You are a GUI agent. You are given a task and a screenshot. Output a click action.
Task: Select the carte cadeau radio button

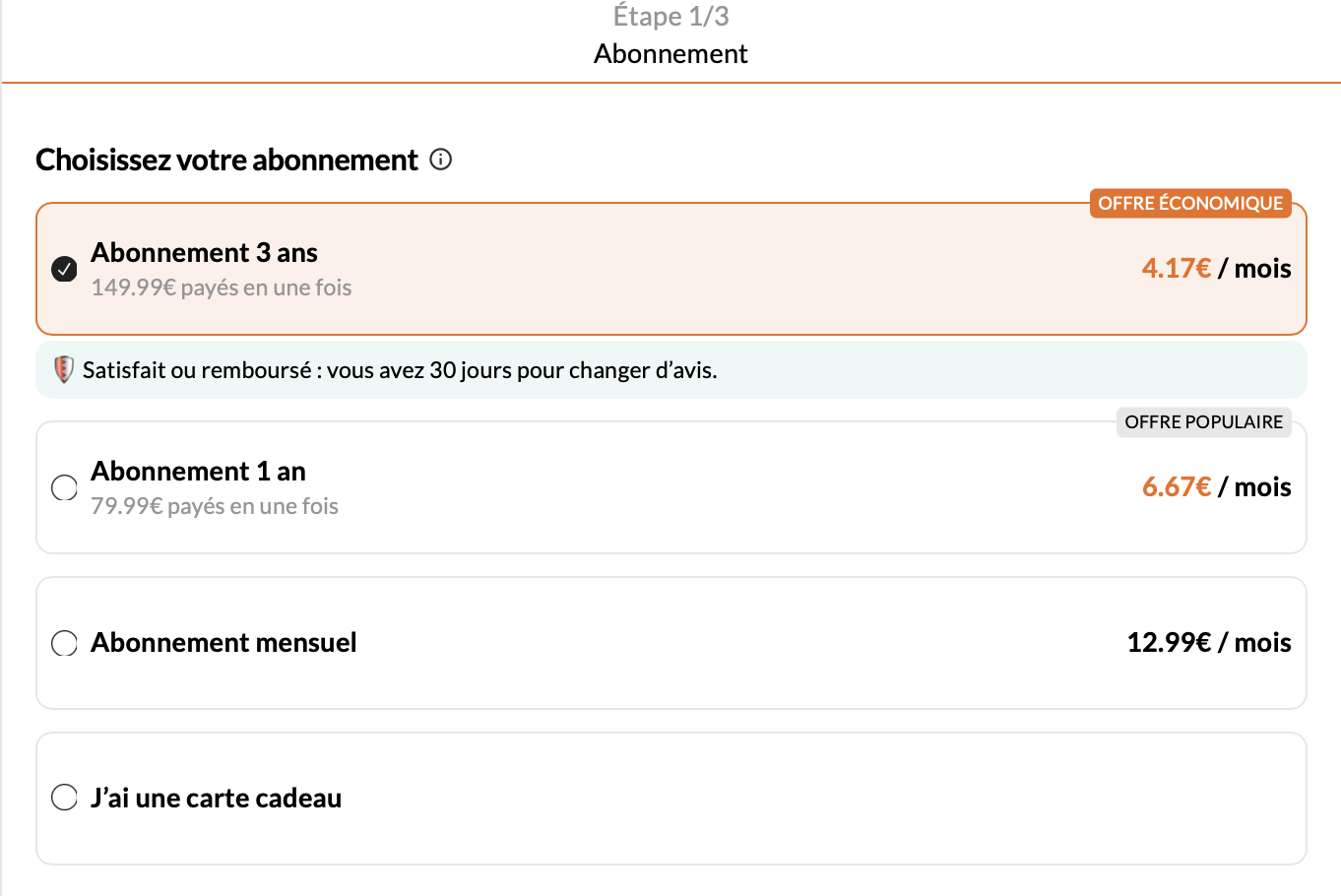[x=65, y=798]
